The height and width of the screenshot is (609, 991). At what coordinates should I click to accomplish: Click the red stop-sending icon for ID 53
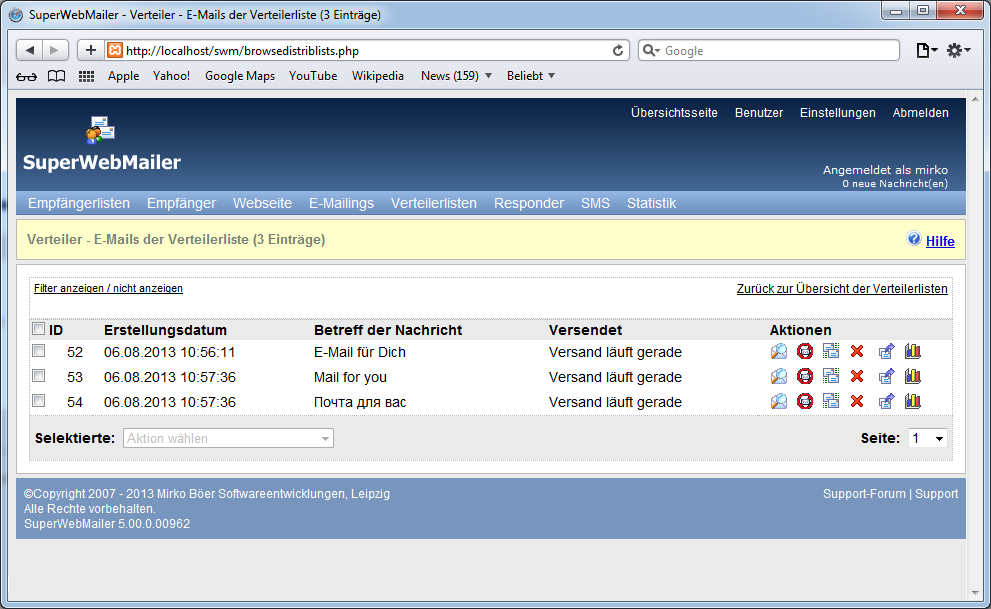805,377
